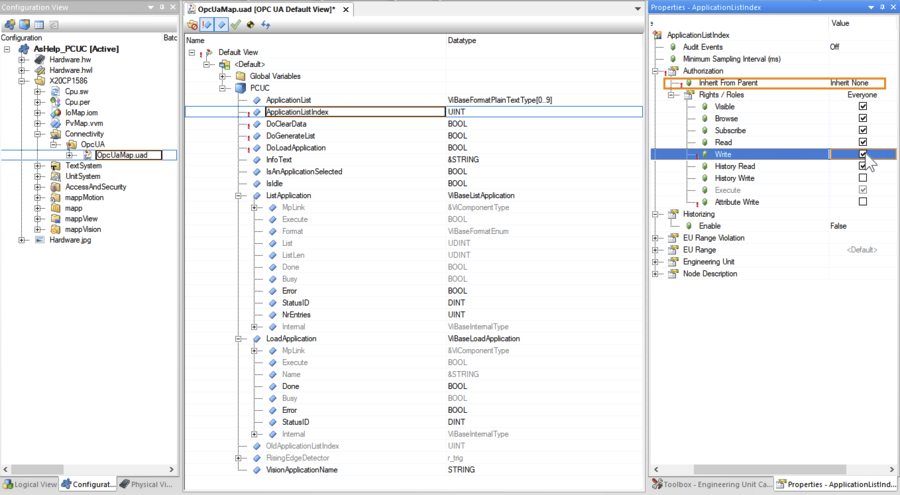Click the AccessAndSecurity folder icon
The image size is (900, 495).
[55, 187]
